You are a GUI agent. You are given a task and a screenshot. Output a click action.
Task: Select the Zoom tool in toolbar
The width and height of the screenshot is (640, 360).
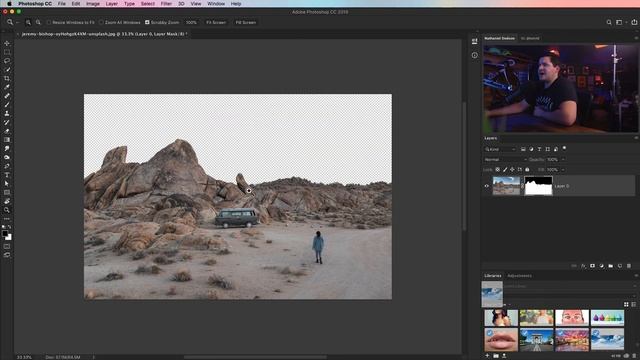point(7,210)
